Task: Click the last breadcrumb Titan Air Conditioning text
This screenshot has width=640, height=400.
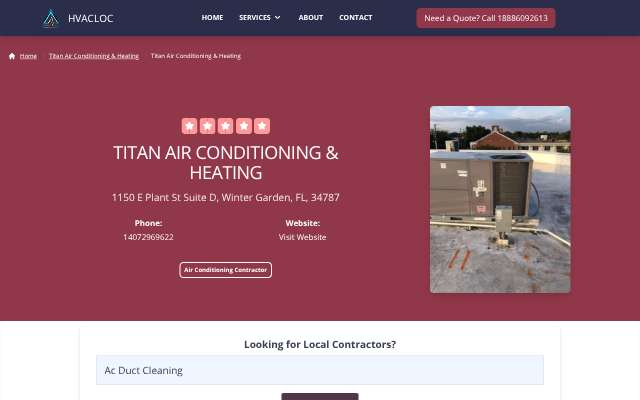Action: coord(196,56)
